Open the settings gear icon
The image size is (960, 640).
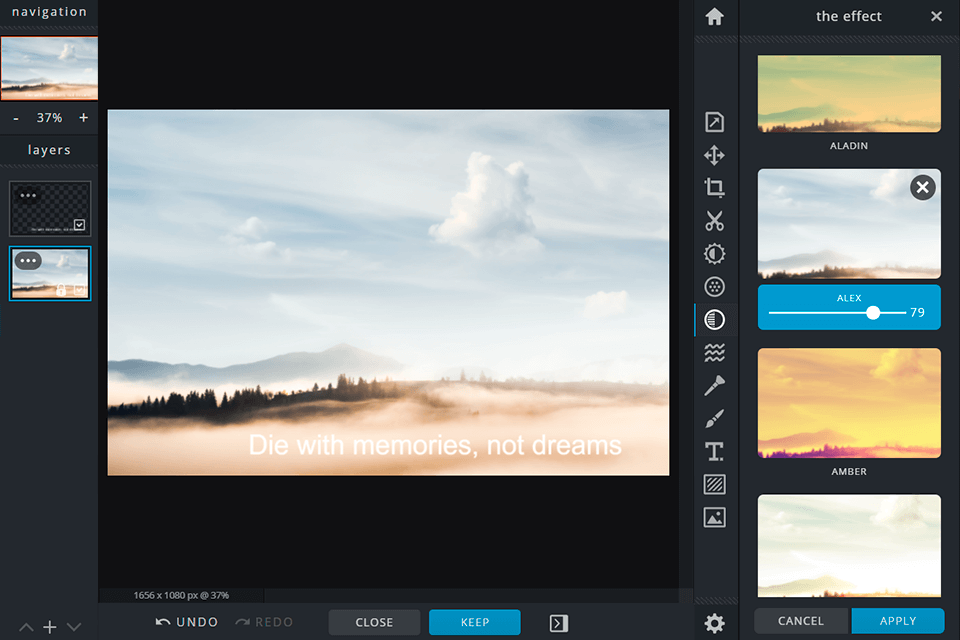[714, 623]
